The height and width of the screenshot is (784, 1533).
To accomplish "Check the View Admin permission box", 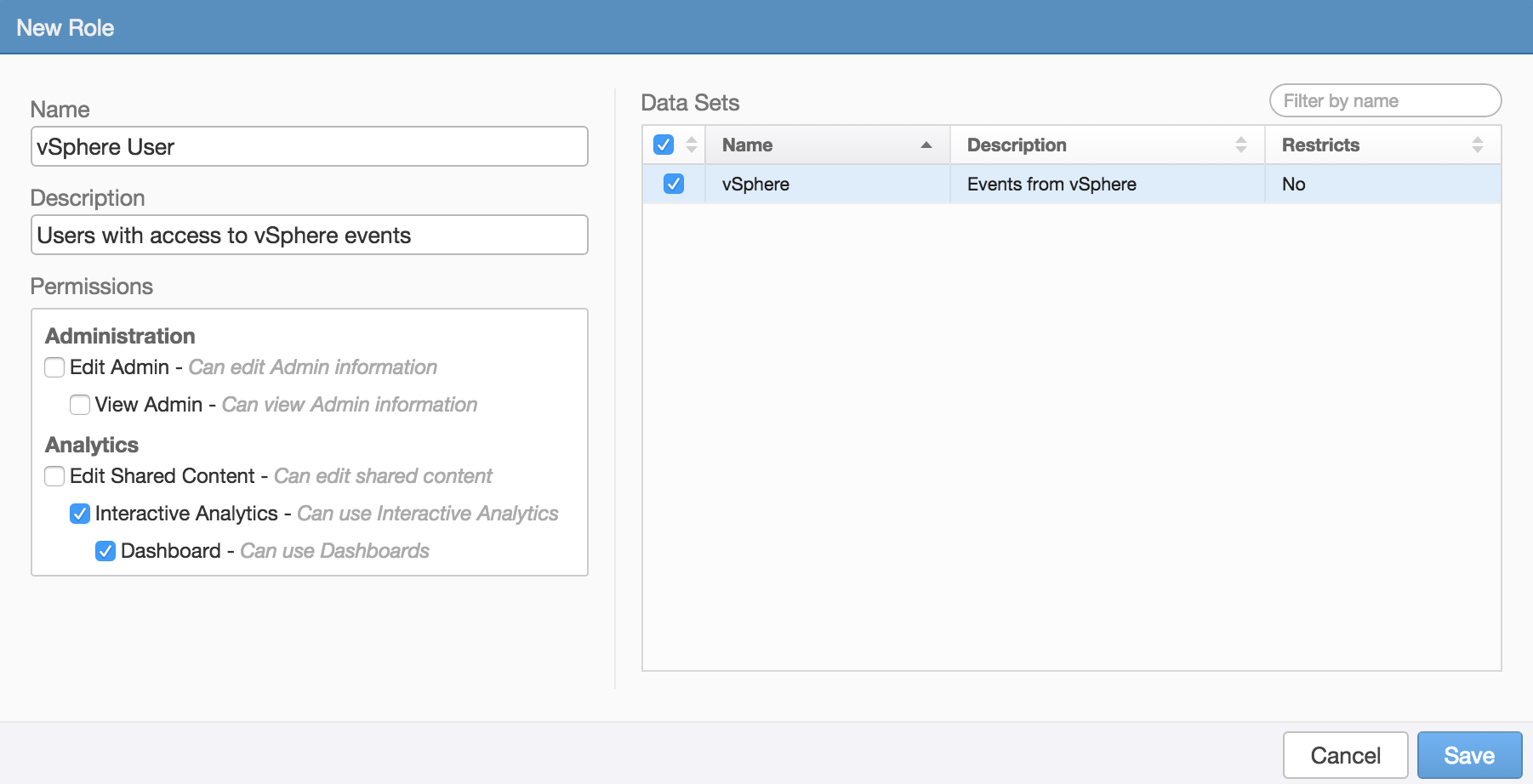I will 80,405.
